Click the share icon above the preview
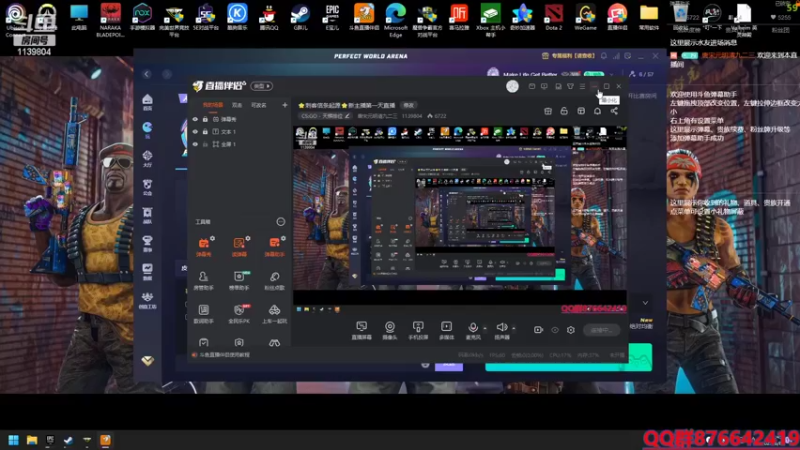 click(x=614, y=111)
